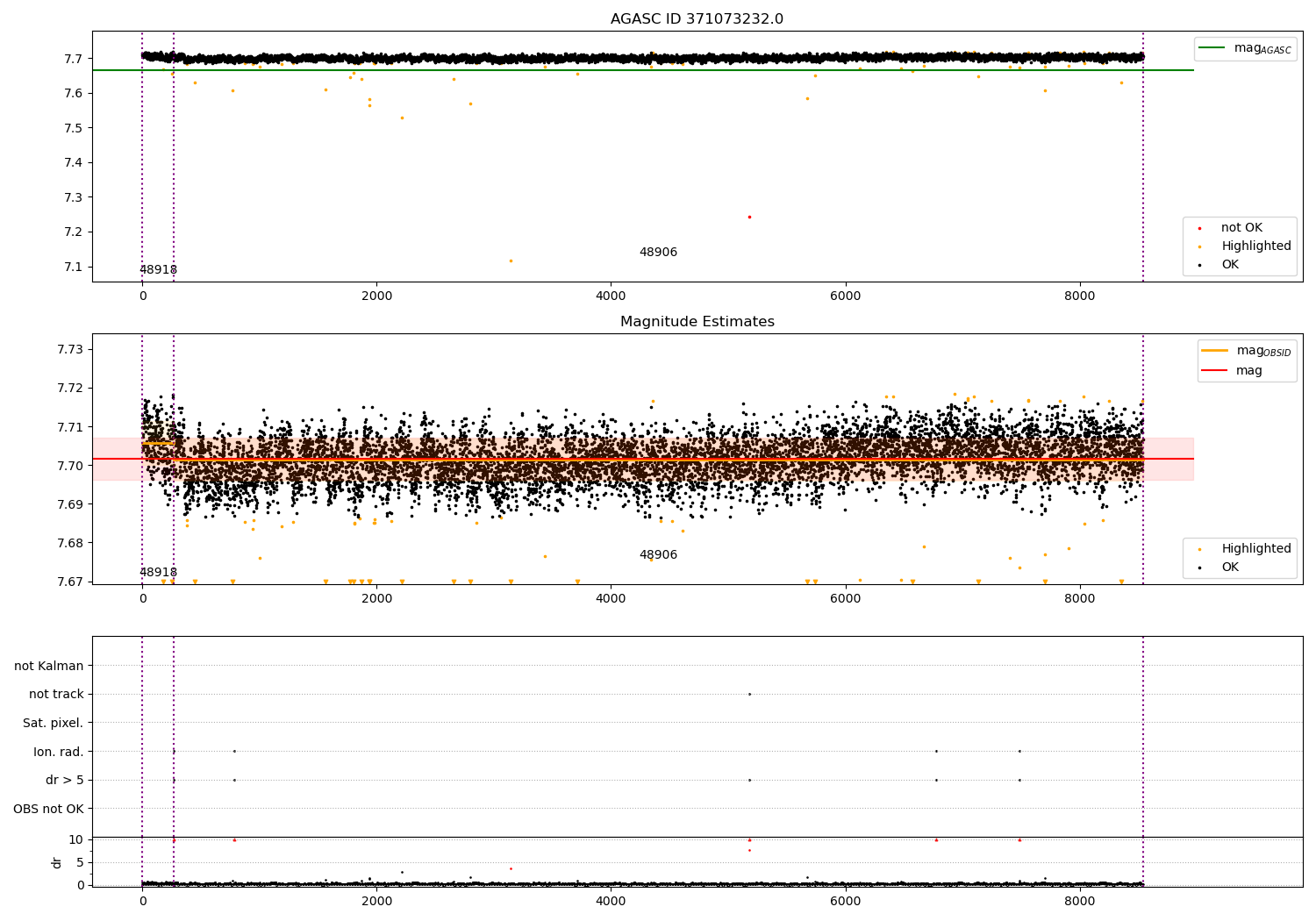The height and width of the screenshot is (921, 1316).
Task: Click the 'OBS not OK' row label
Action: point(48,809)
